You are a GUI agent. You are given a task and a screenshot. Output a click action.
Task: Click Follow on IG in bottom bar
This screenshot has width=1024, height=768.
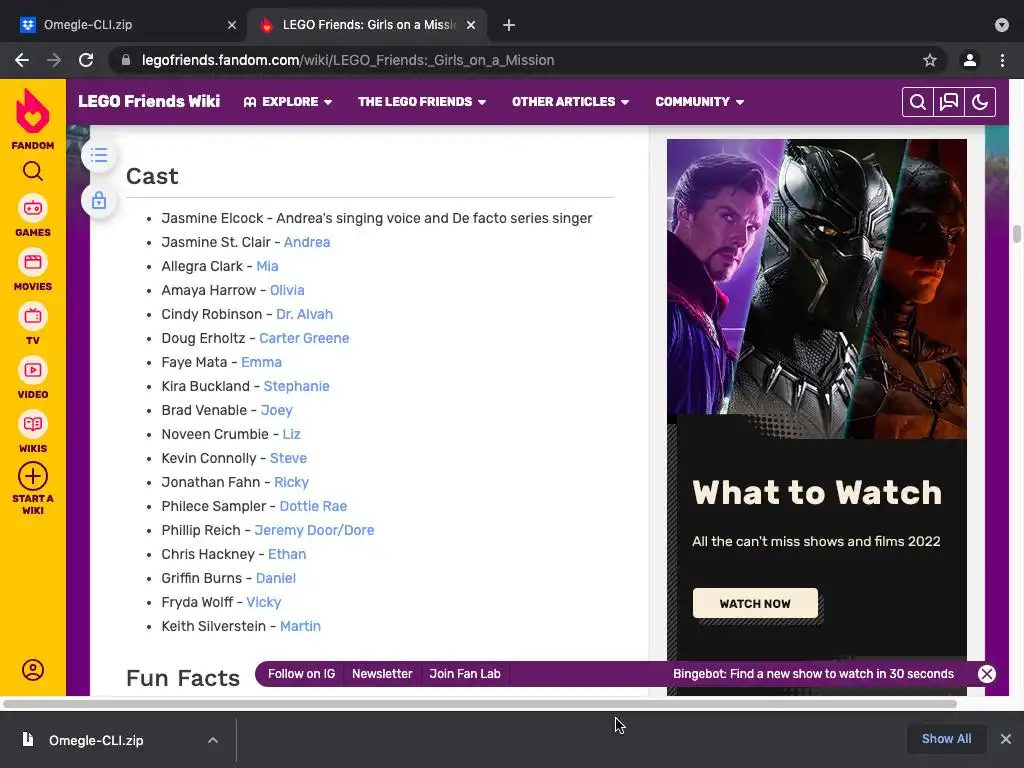point(301,674)
